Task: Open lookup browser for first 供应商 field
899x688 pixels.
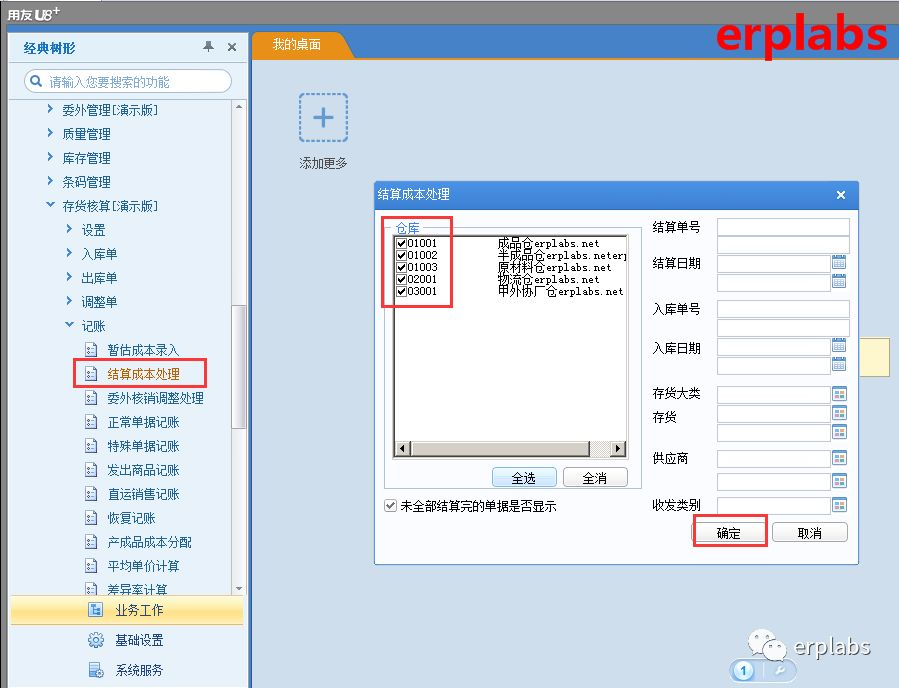Action: coord(839,458)
